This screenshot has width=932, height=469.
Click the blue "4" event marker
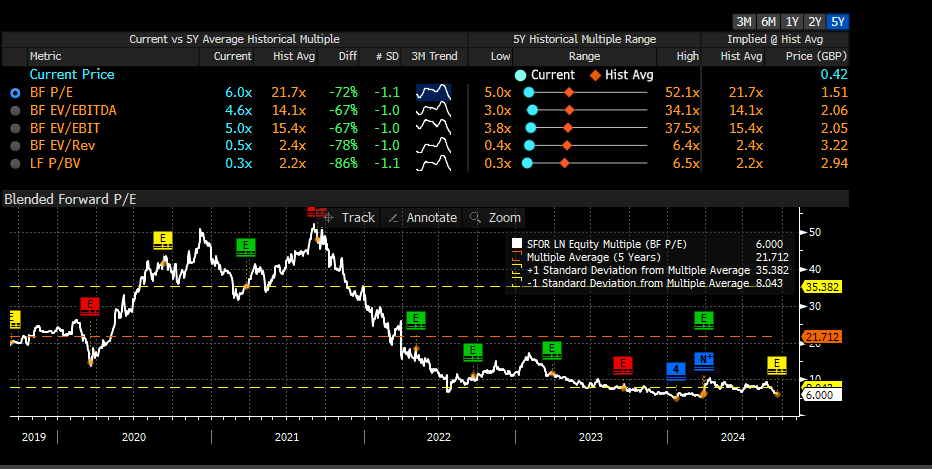(675, 371)
